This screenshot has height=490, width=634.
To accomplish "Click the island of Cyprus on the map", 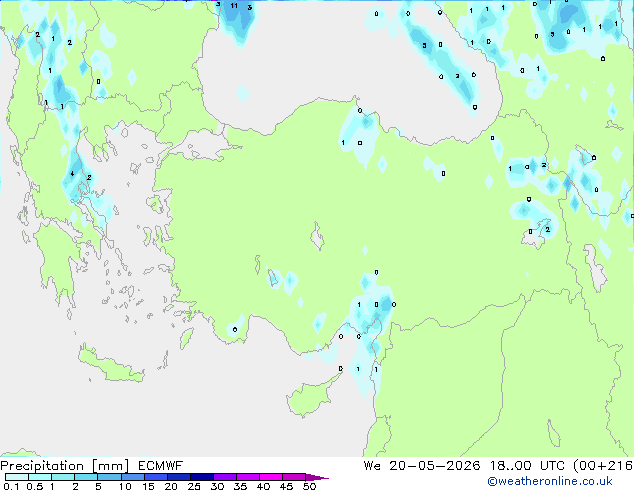I will (311, 397).
